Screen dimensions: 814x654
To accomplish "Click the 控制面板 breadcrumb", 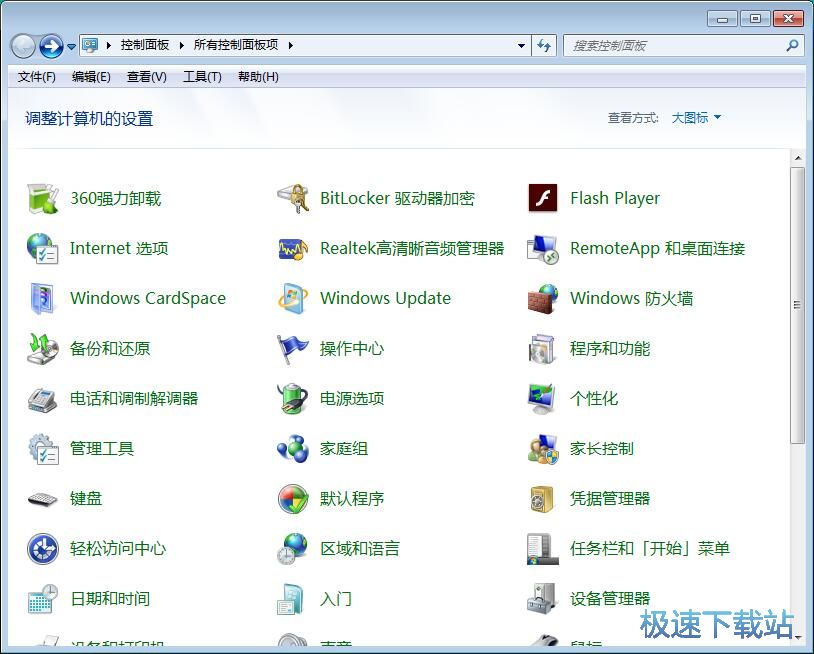I will pos(145,45).
